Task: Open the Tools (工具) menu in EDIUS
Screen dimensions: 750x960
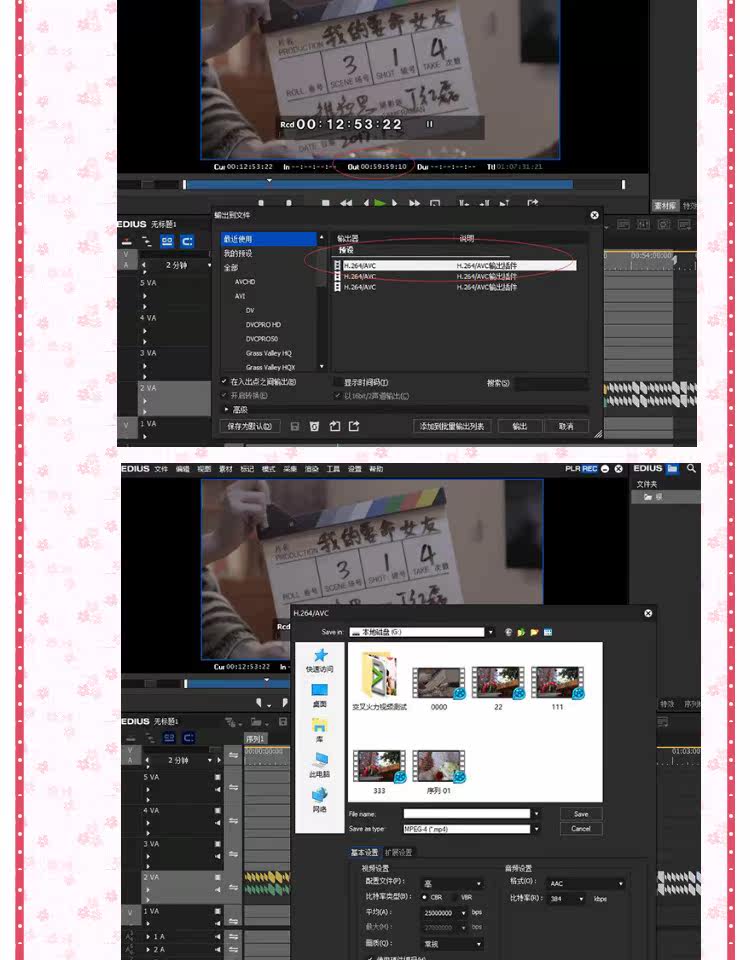Action: coord(333,469)
